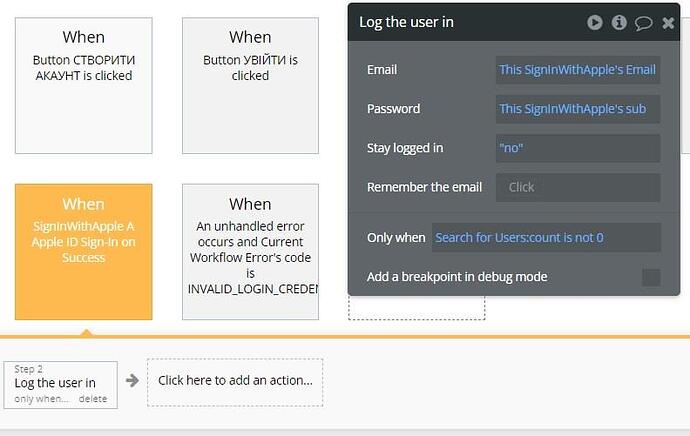The width and height of the screenshot is (690, 436).
Task: Click here to add an action box
Action: (x=235, y=382)
